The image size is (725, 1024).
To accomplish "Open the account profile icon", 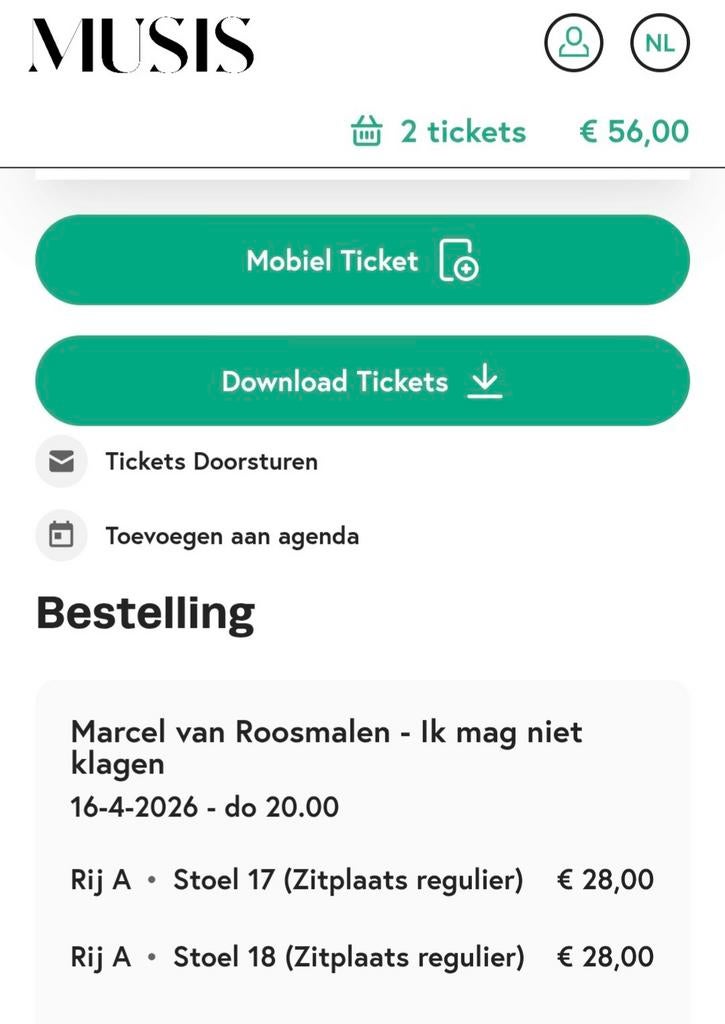I will [x=572, y=43].
